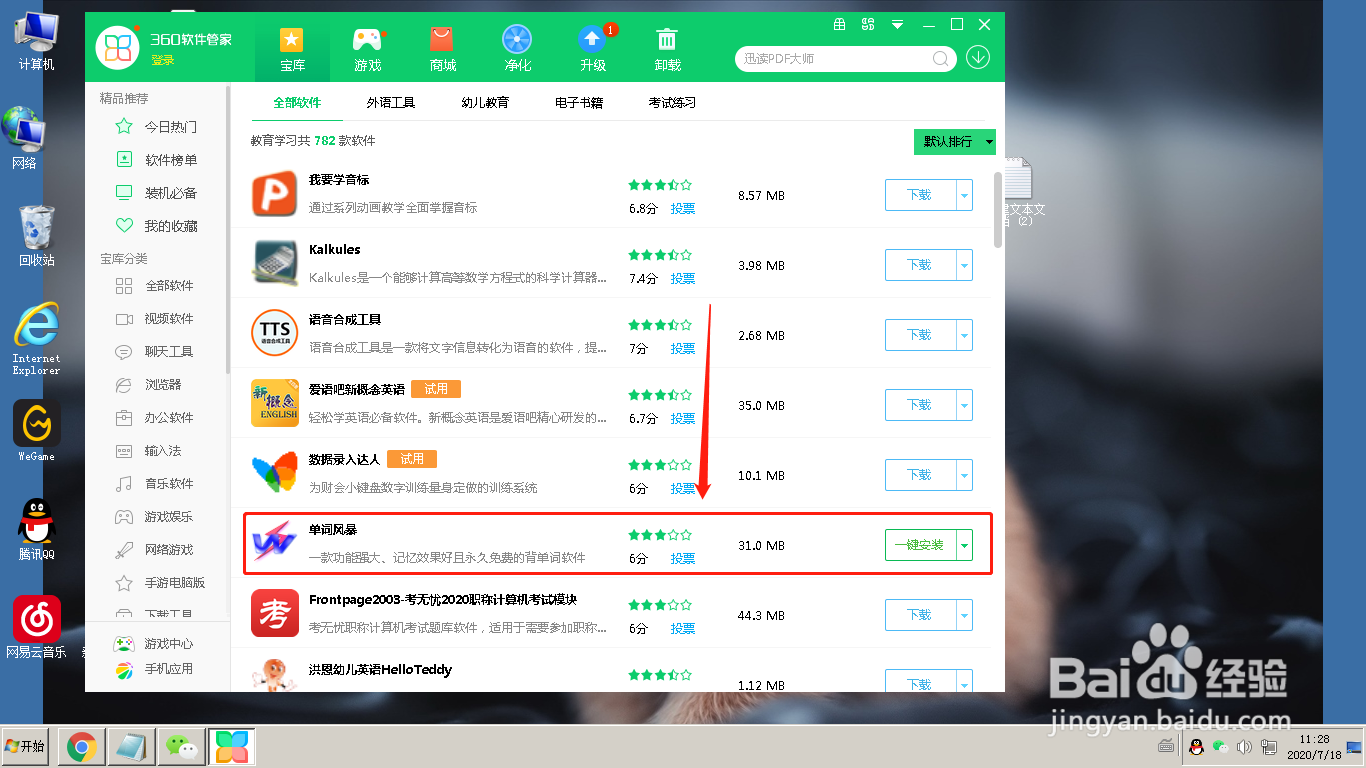
Task: Select 装机必备 in sidebar
Action: tap(157, 193)
